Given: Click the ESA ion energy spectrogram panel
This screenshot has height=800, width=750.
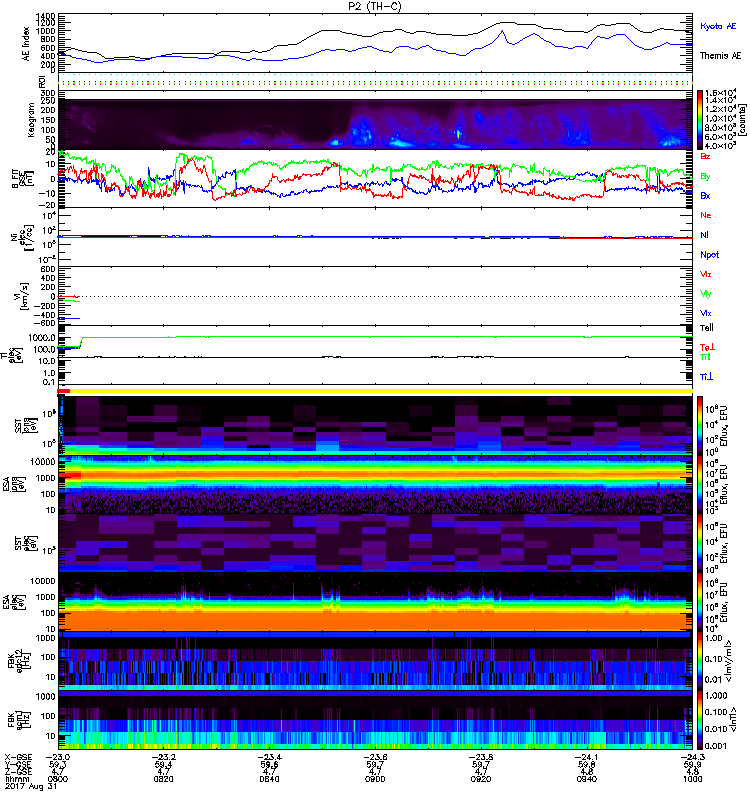Looking at the screenshot, I should [375, 484].
